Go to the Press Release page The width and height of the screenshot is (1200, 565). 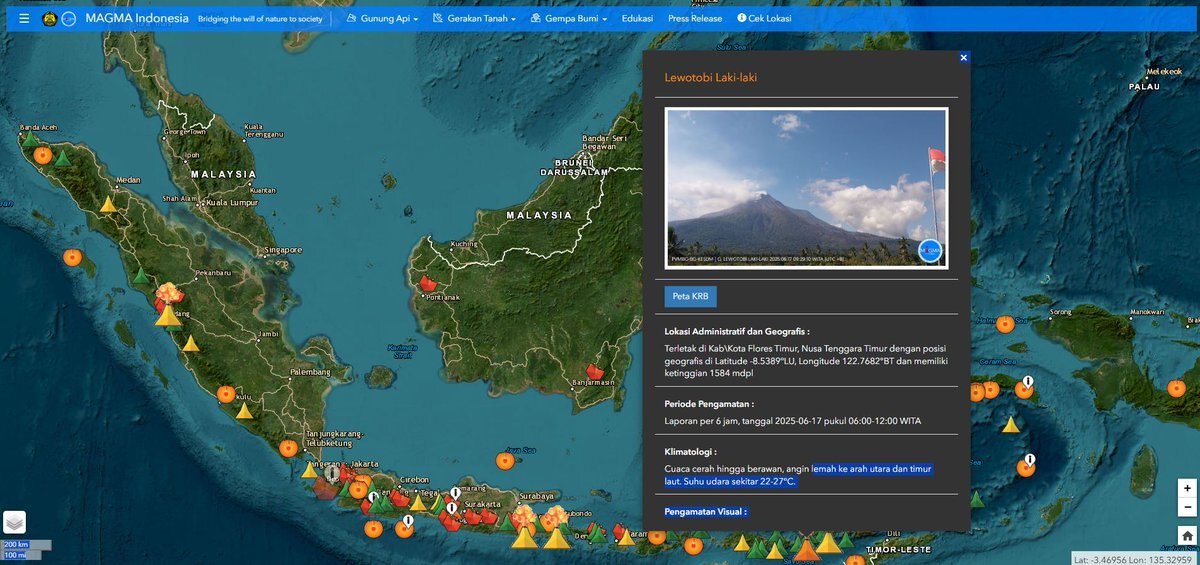tap(694, 18)
